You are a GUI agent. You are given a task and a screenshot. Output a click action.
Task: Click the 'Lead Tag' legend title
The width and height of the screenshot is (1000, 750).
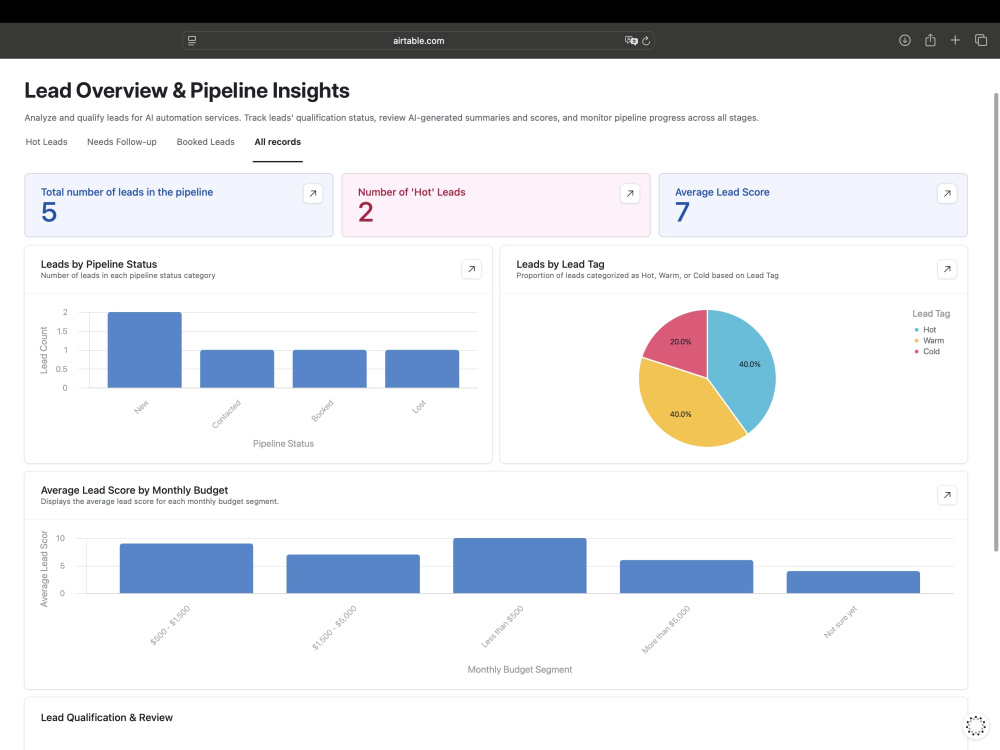pos(931,314)
